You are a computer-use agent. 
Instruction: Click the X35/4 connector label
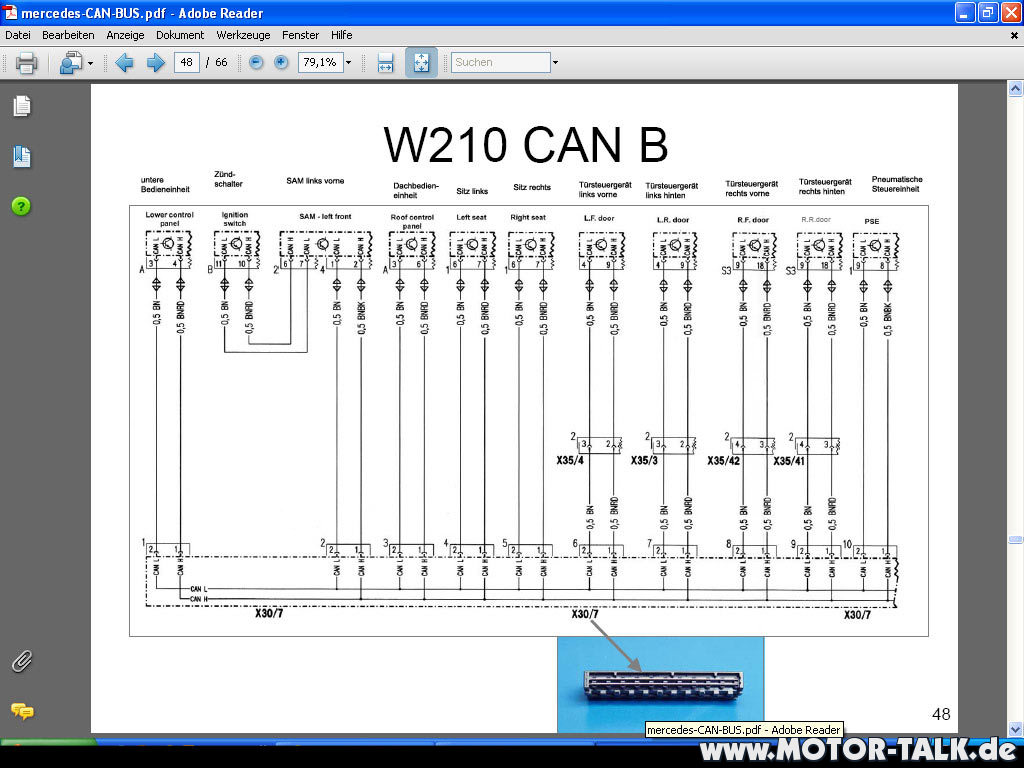tap(570, 460)
